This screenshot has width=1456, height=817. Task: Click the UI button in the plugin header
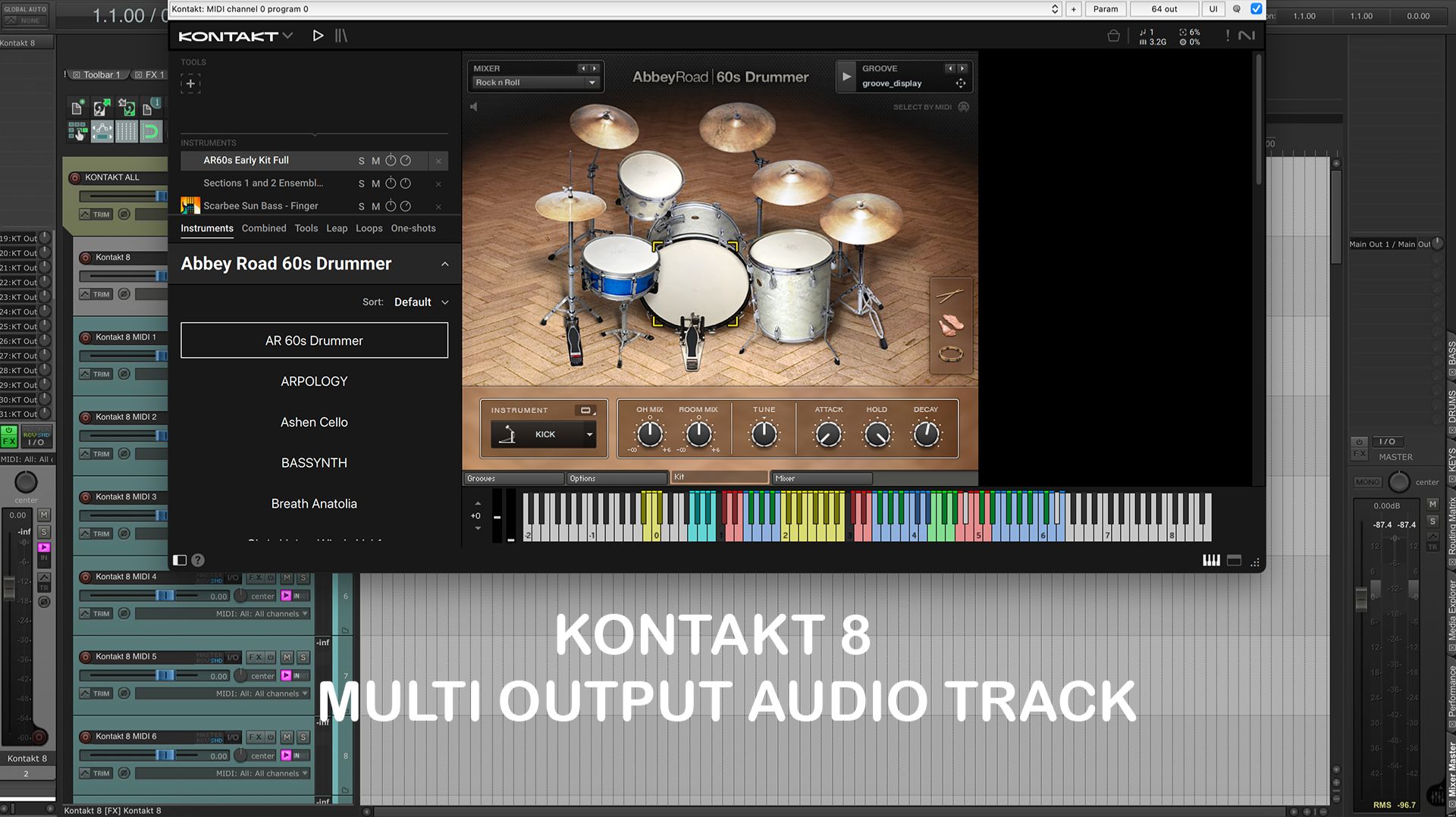[x=1213, y=9]
